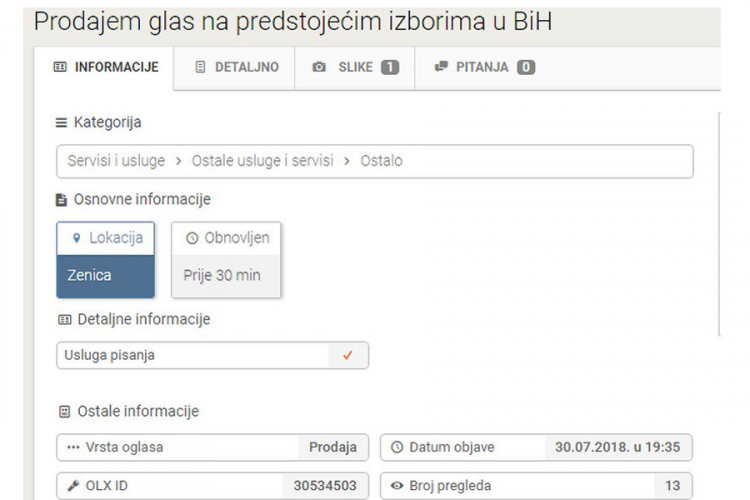Expand chevron before Ostalo breadcrumb
Image resolution: width=750 pixels, height=500 pixels.
point(347,161)
